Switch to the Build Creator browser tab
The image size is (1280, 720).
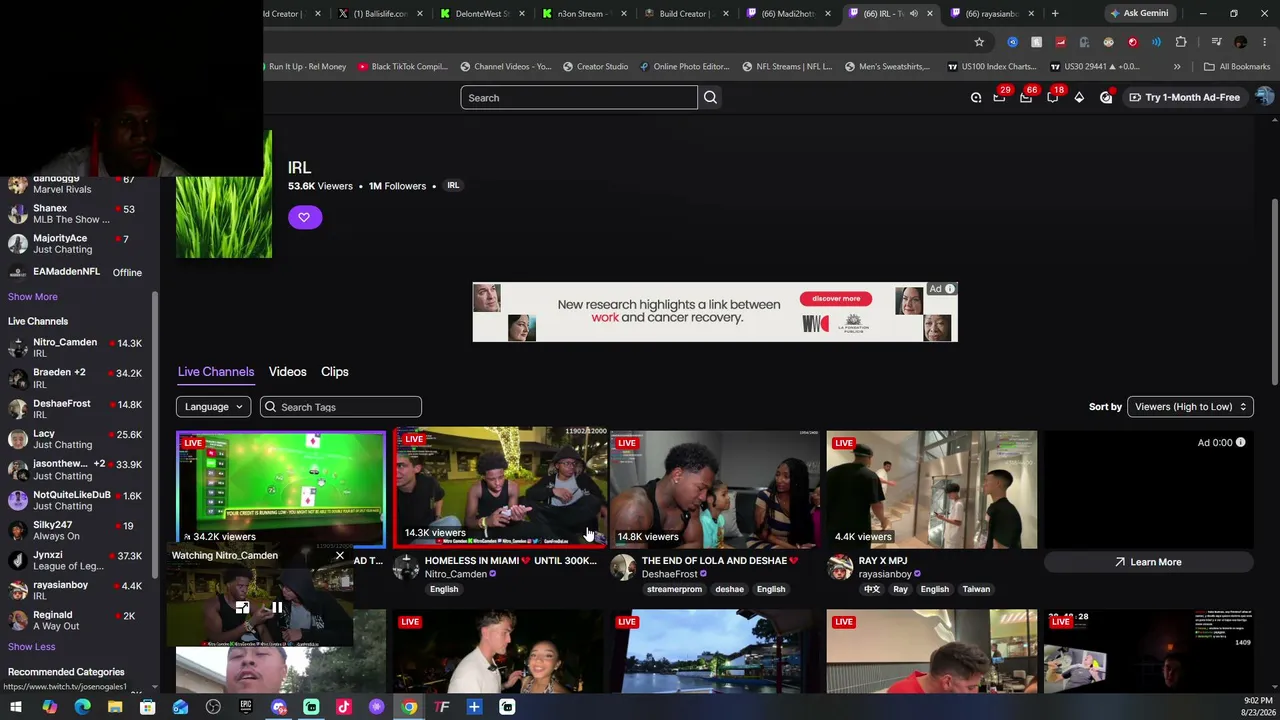686,14
